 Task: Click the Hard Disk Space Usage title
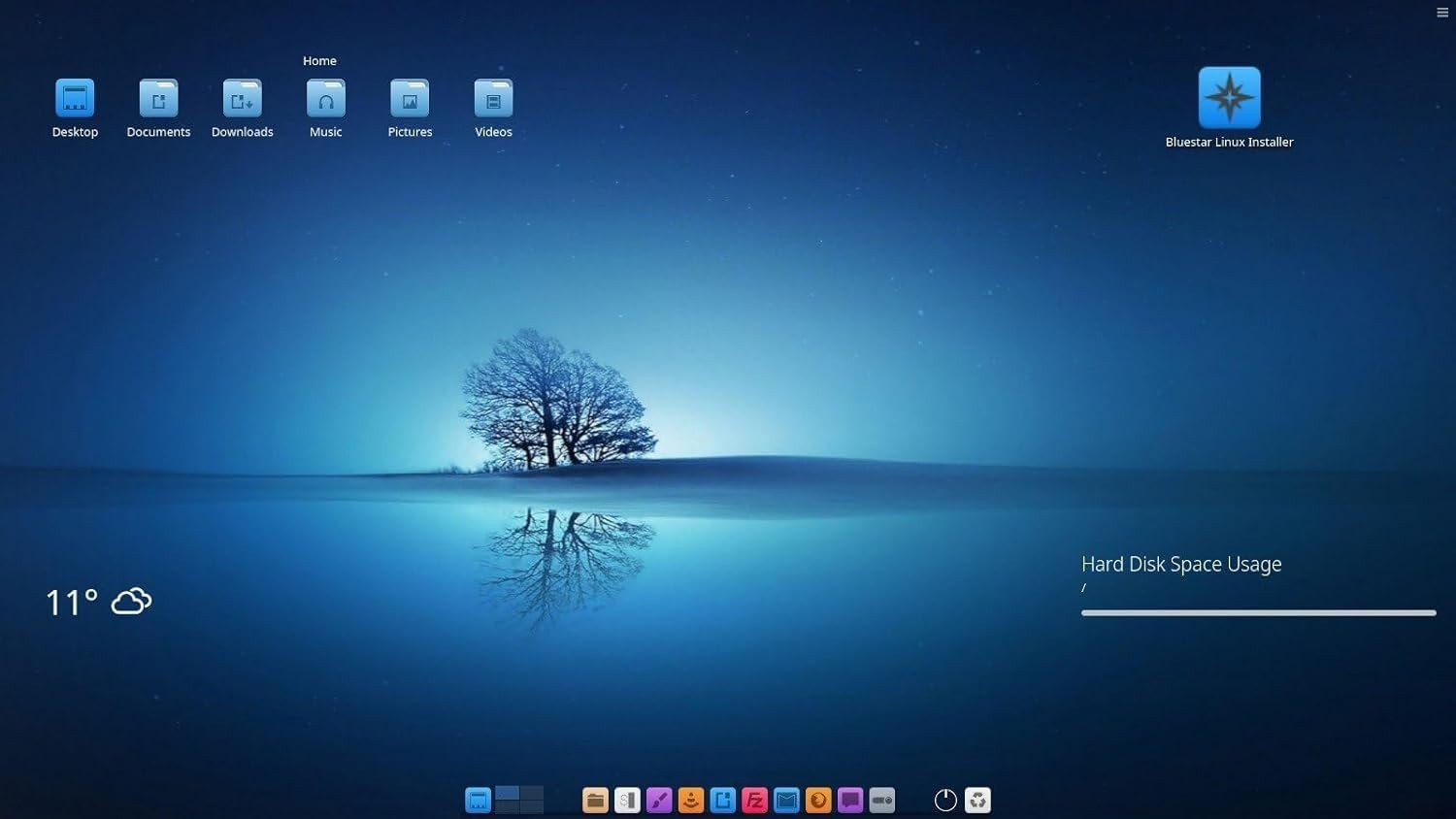point(1181,564)
